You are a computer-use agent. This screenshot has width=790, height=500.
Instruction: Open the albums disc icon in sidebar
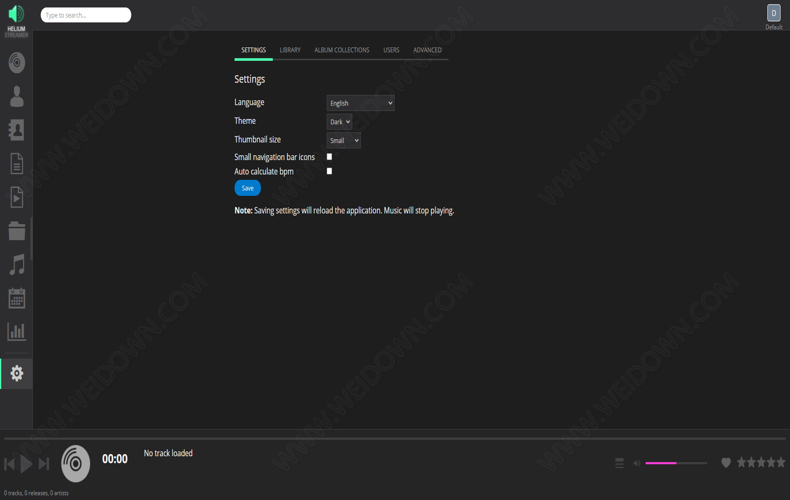17,62
